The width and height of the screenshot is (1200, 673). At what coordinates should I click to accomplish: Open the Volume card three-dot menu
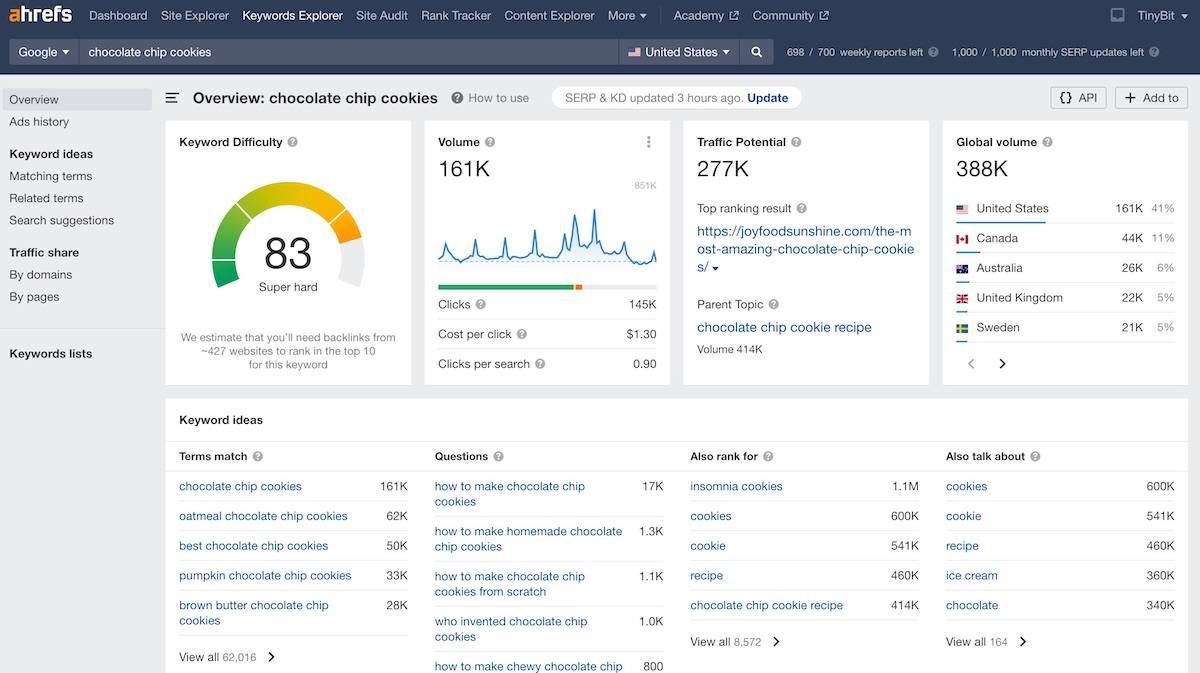point(649,142)
